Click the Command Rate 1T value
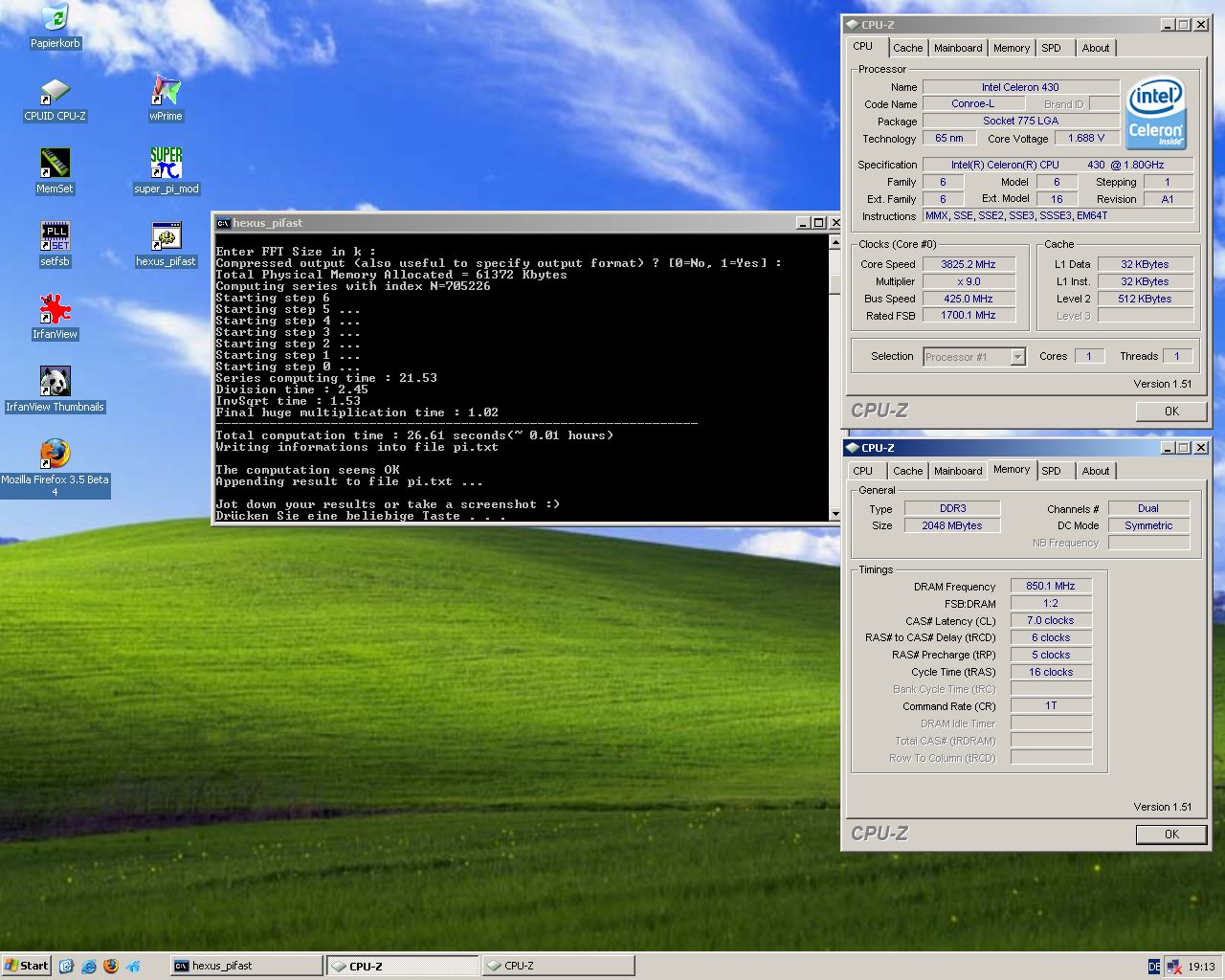Image resolution: width=1225 pixels, height=980 pixels. (1051, 705)
